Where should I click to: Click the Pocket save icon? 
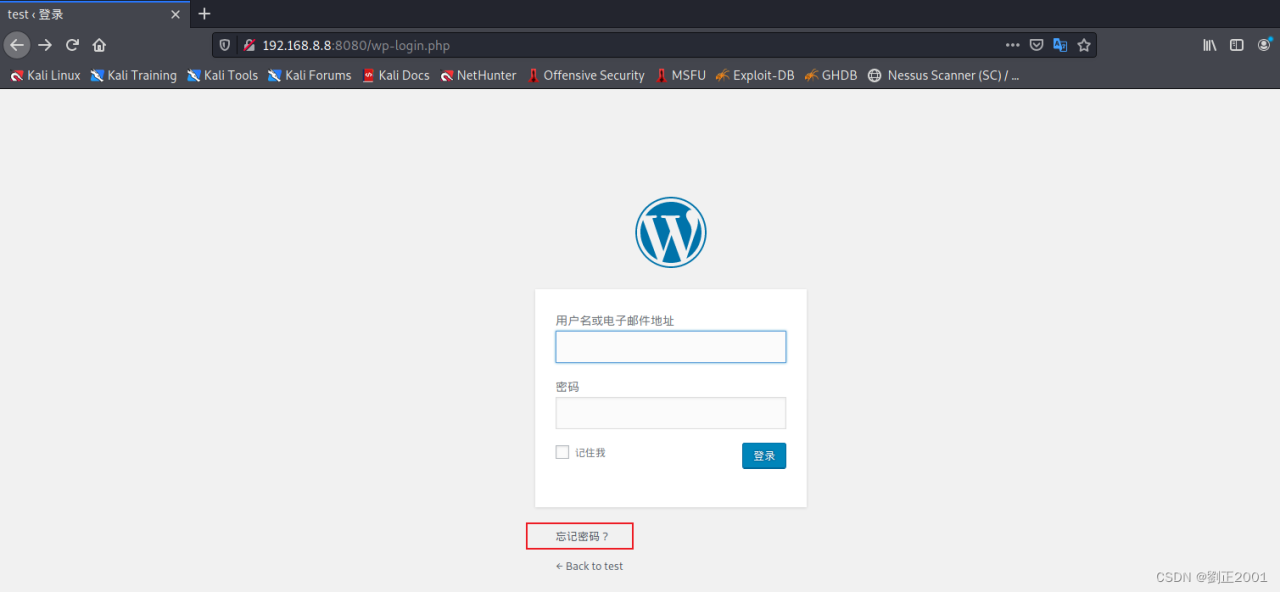pyautogui.click(x=1037, y=45)
